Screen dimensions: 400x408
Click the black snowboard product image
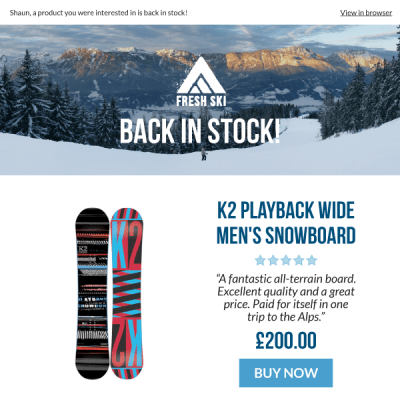92,294
